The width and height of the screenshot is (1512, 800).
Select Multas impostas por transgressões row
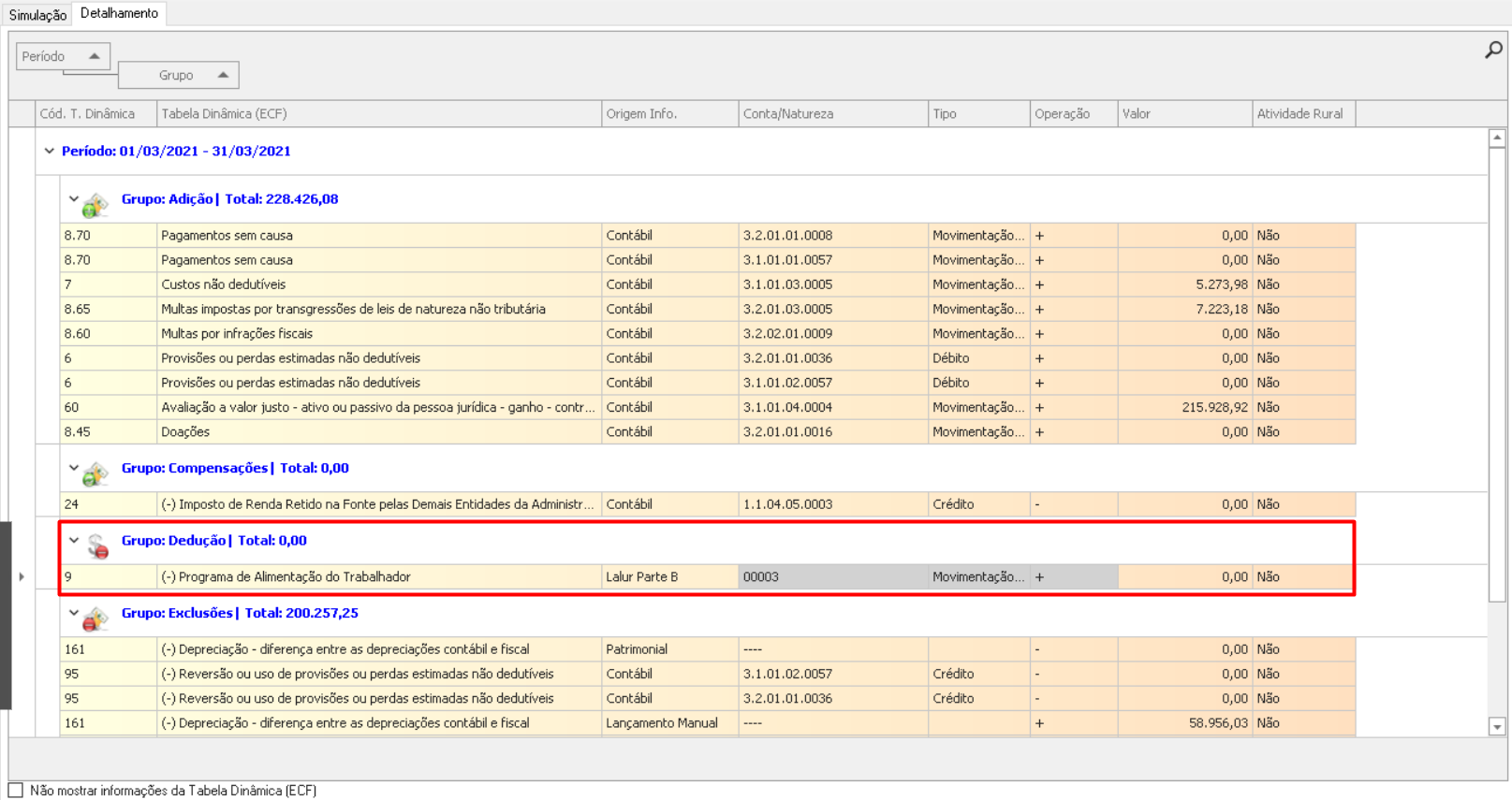[x=708, y=309]
